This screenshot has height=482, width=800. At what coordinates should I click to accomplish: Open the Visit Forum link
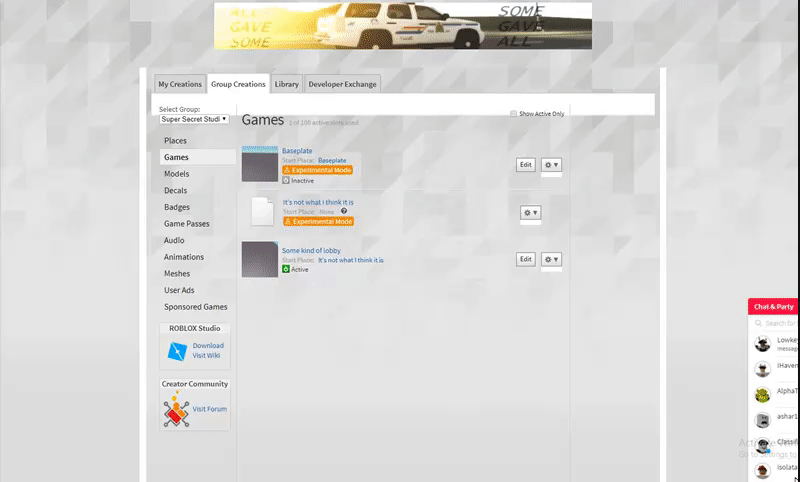tap(210, 409)
